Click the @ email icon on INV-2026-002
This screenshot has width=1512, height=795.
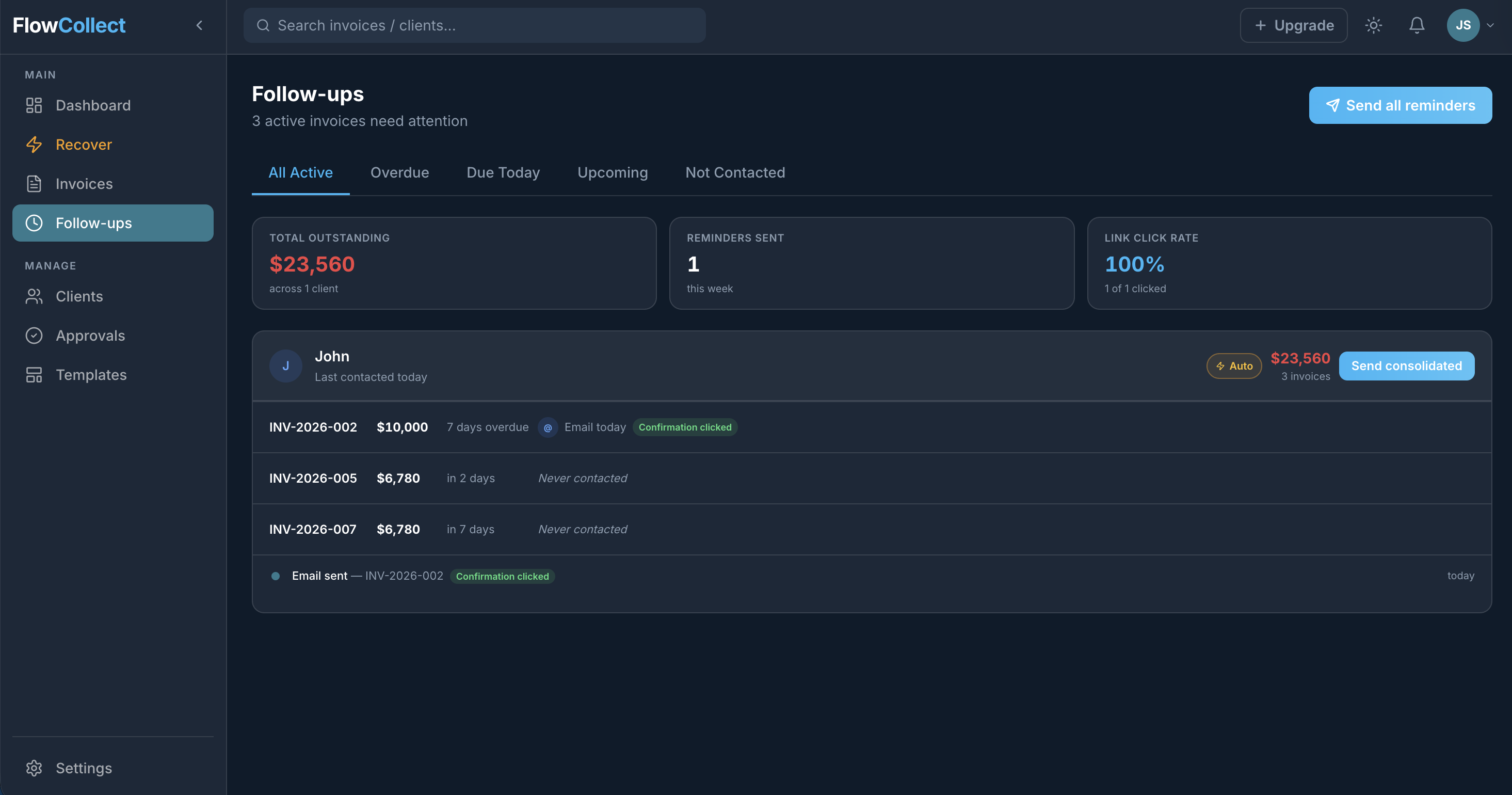click(x=548, y=427)
